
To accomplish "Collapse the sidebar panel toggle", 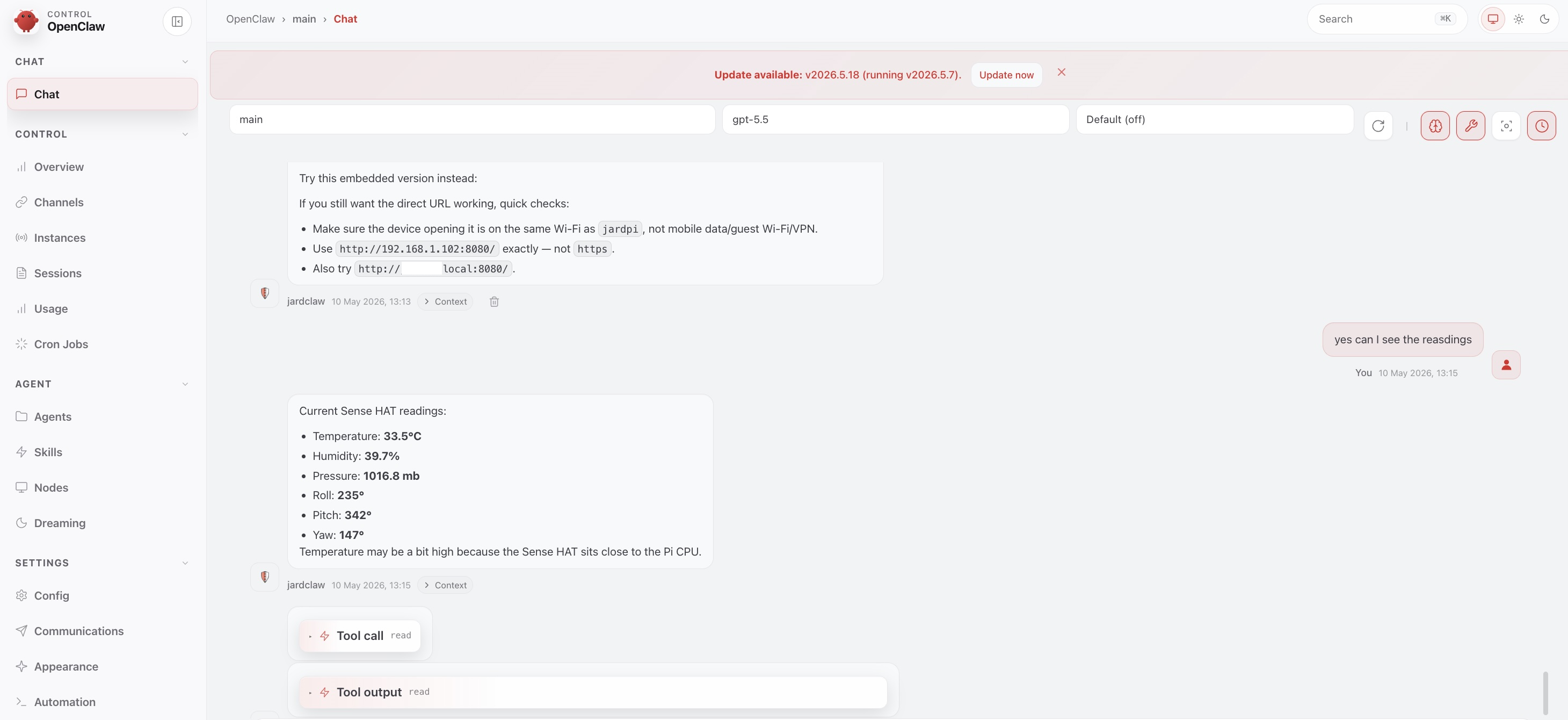I will 177,21.
